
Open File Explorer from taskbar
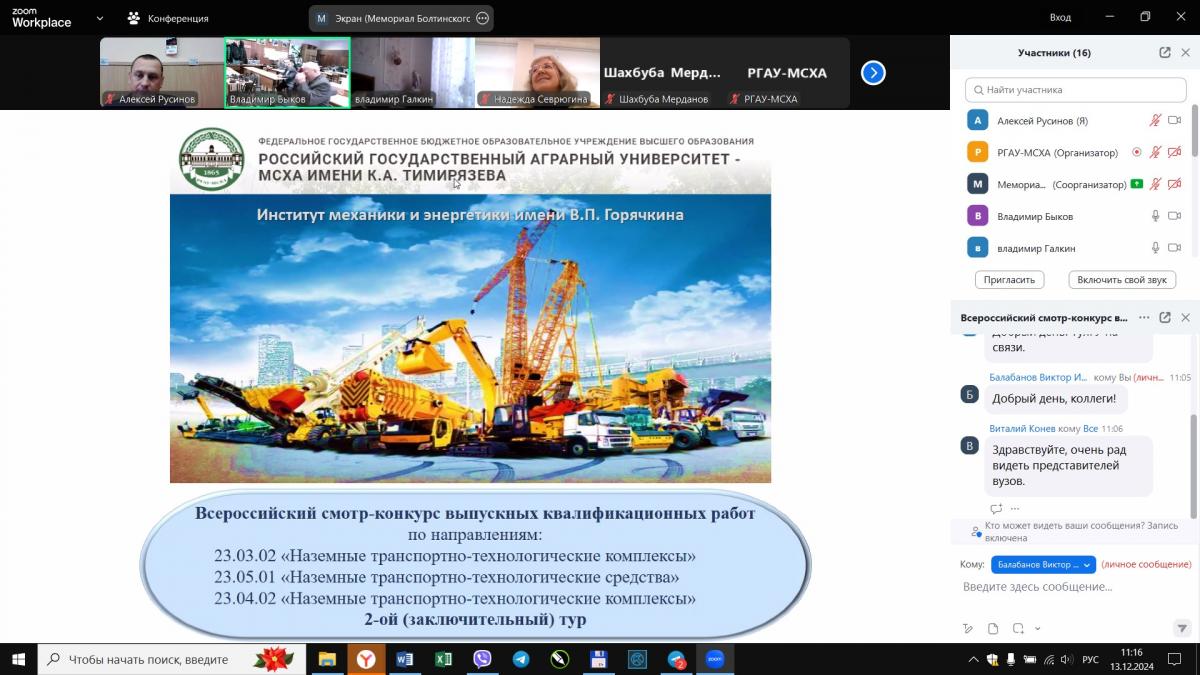click(x=327, y=660)
